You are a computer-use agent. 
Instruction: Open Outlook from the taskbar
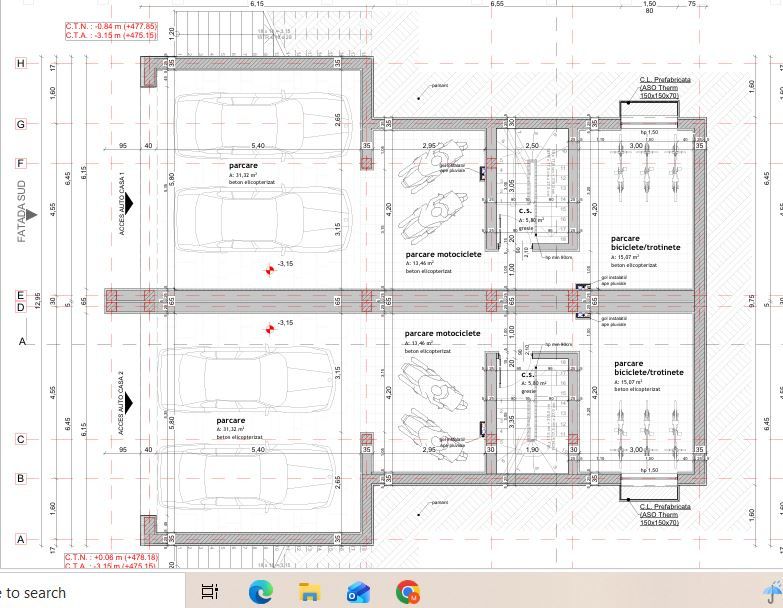click(358, 592)
